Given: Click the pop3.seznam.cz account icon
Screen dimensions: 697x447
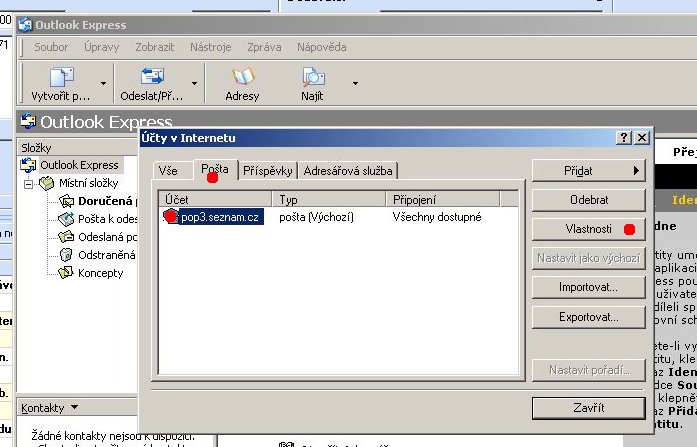Looking at the screenshot, I should [x=170, y=216].
